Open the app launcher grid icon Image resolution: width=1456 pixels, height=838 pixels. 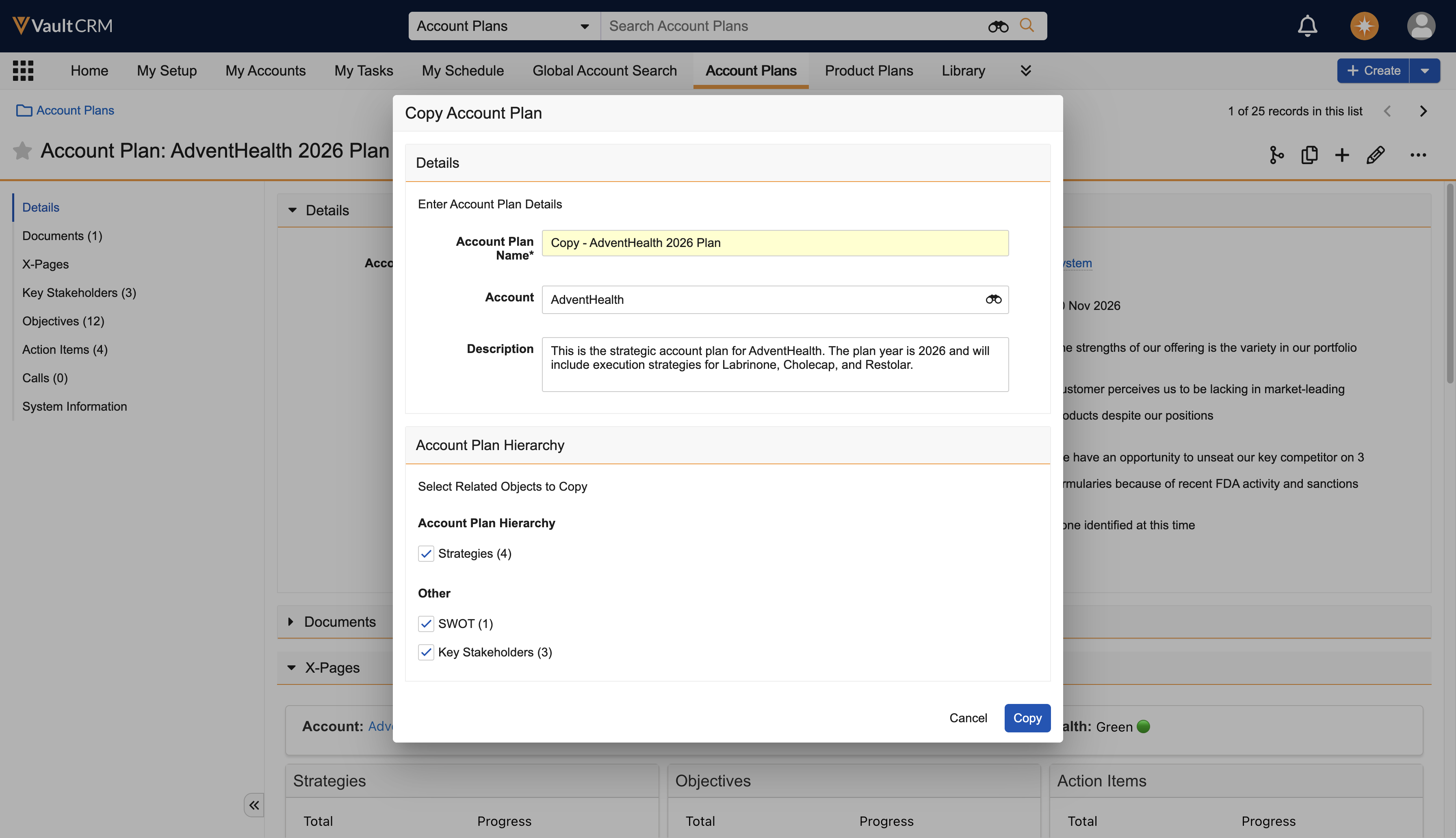click(23, 70)
